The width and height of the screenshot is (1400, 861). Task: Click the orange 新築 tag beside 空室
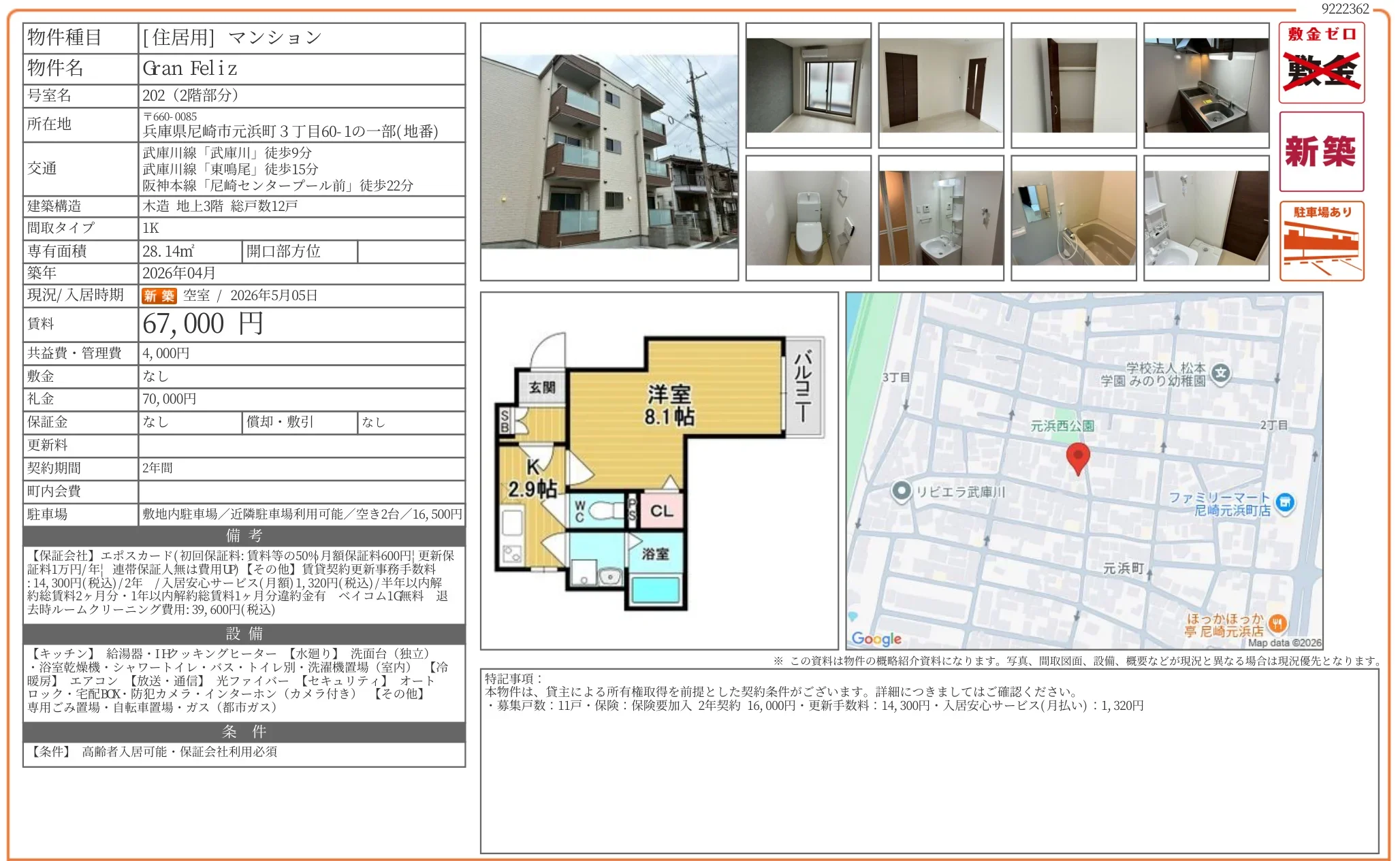point(159,295)
